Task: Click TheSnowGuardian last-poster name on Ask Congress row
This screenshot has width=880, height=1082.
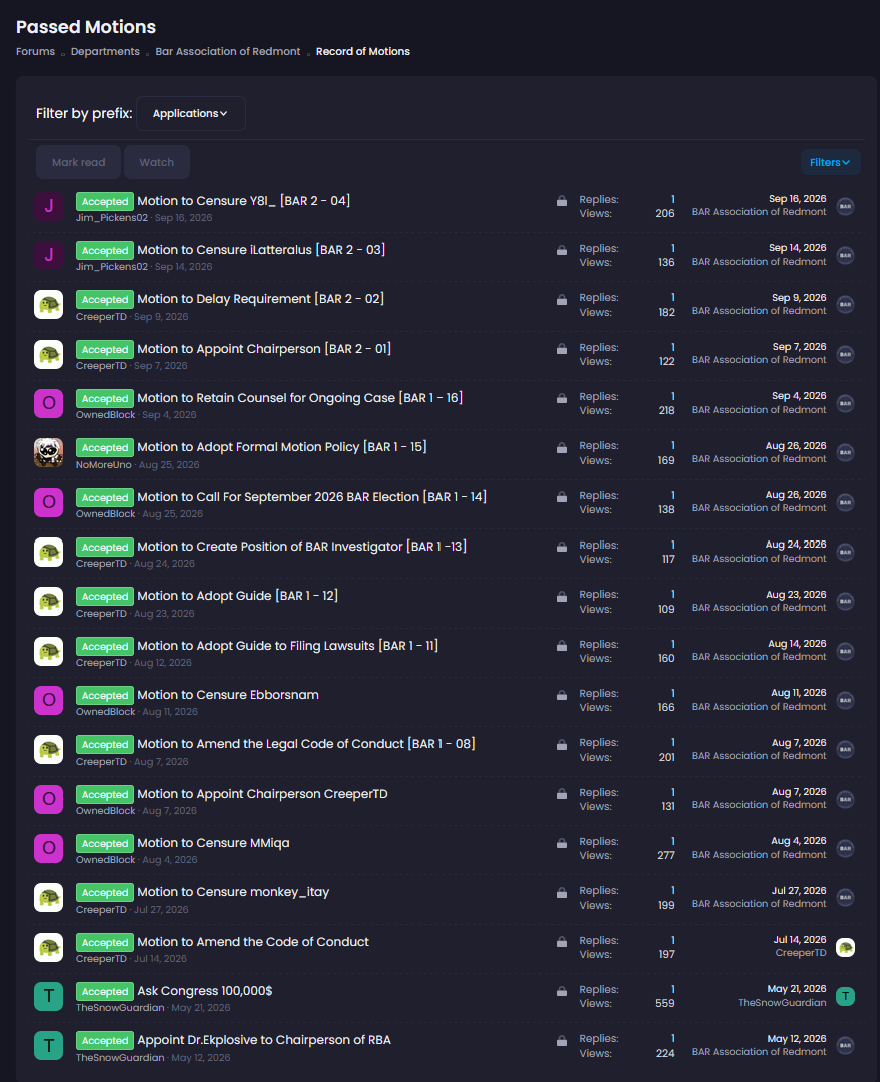Action: 782,1003
